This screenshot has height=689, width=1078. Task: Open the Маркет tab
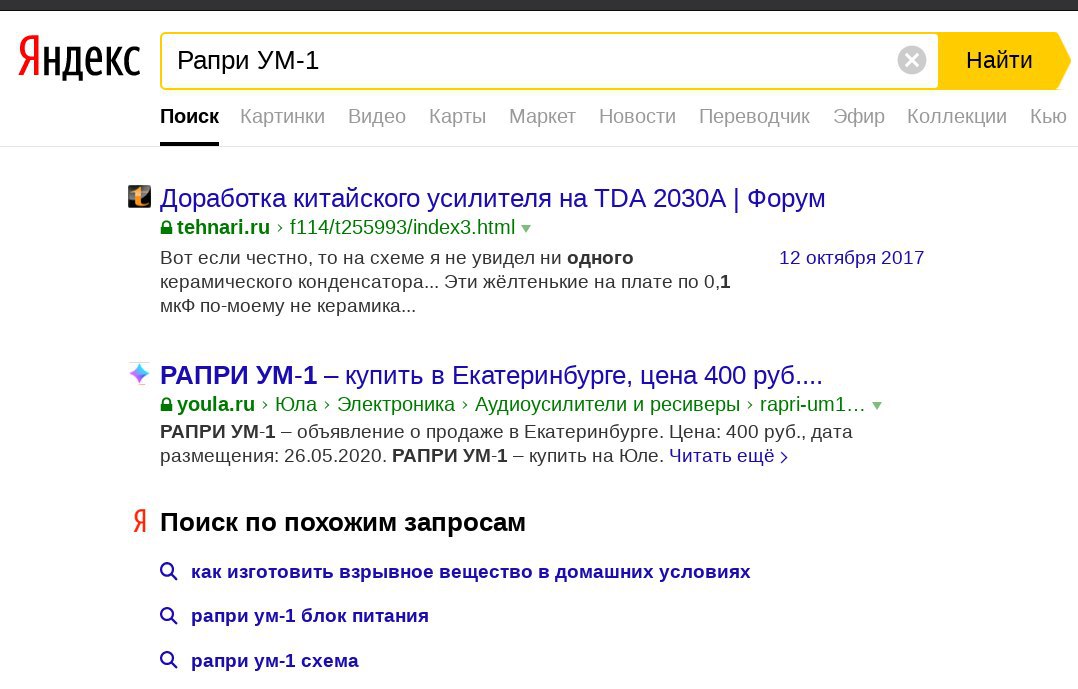(542, 116)
